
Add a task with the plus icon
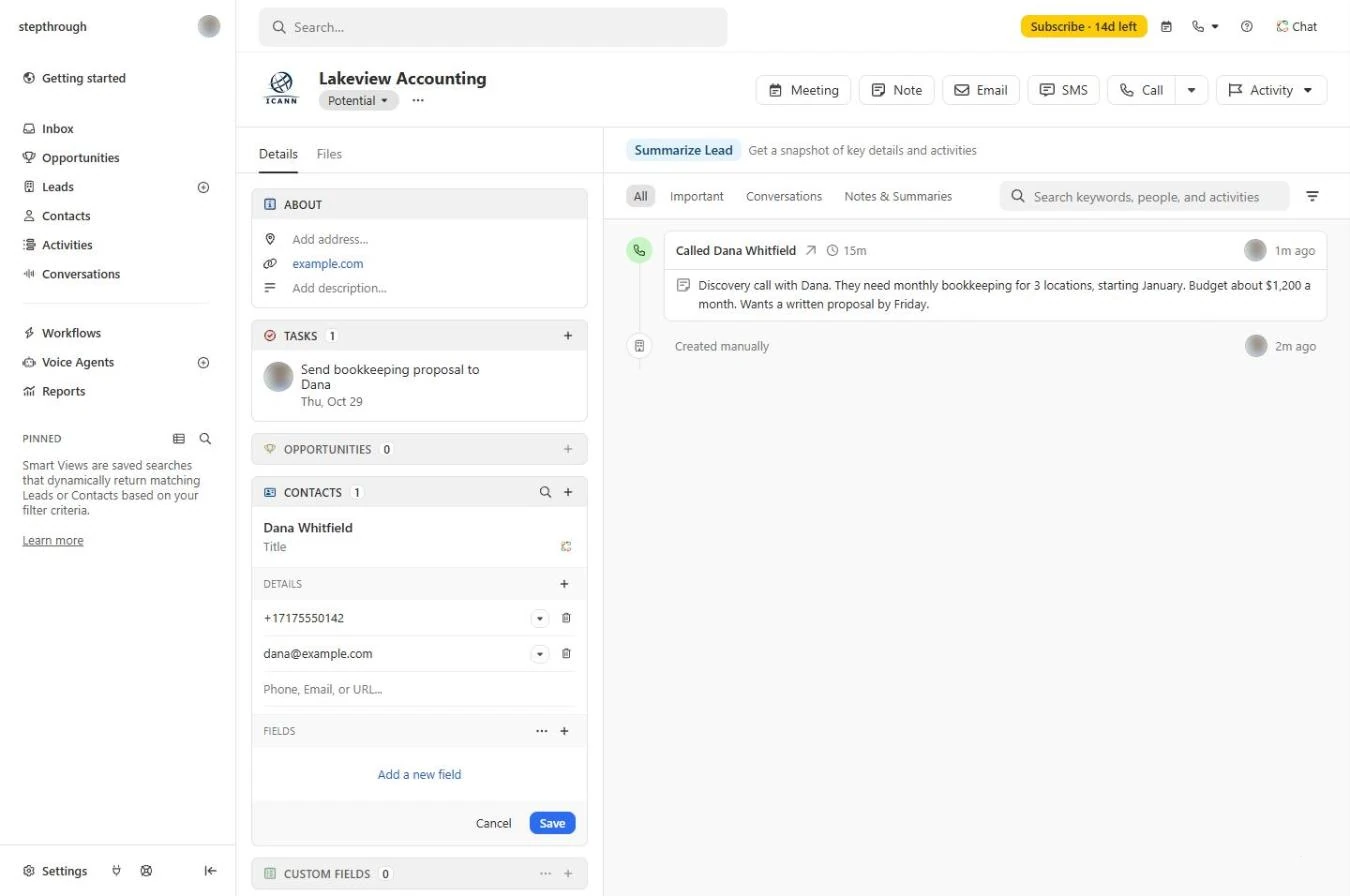click(568, 336)
